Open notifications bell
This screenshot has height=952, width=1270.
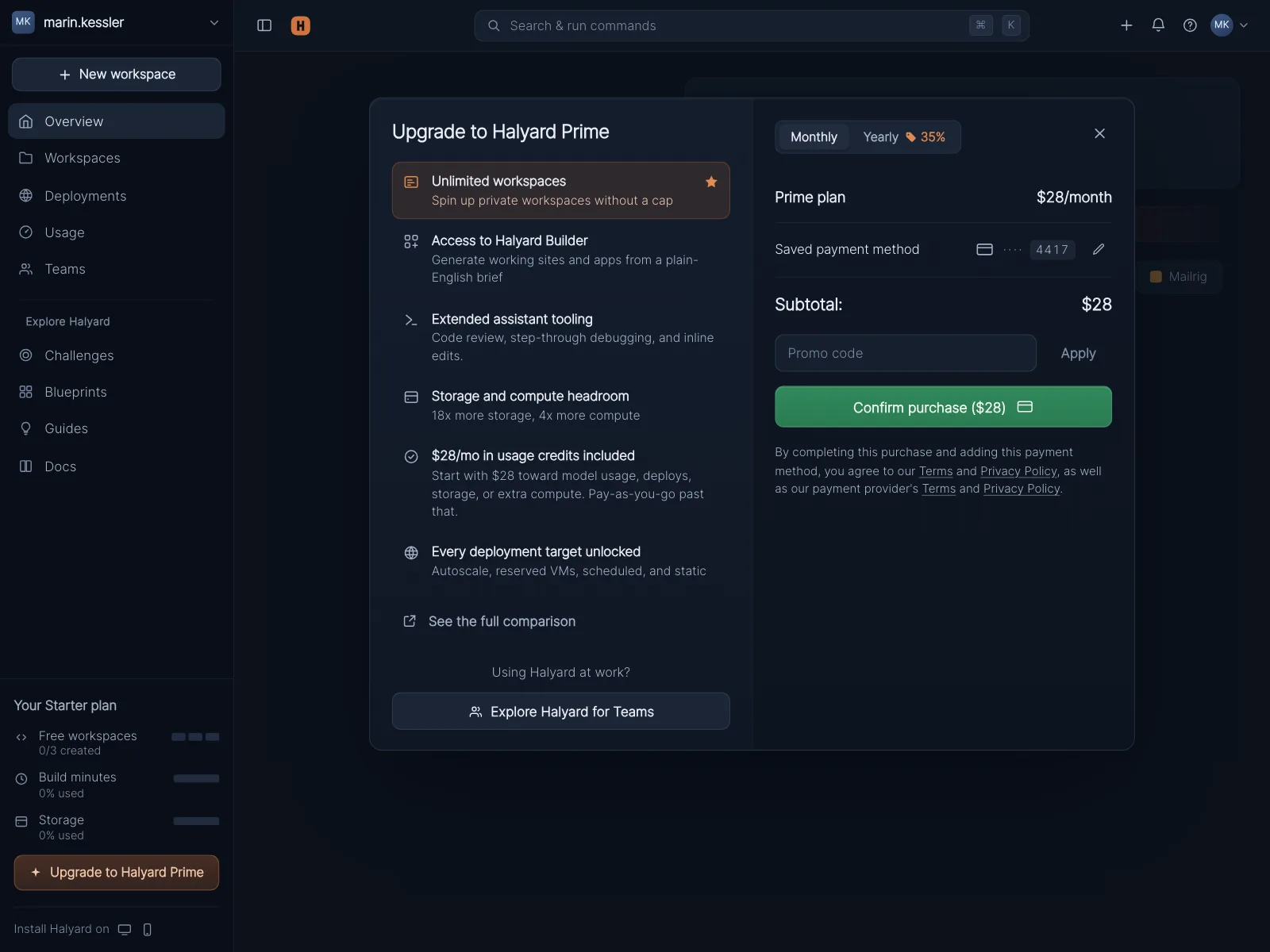(1158, 25)
